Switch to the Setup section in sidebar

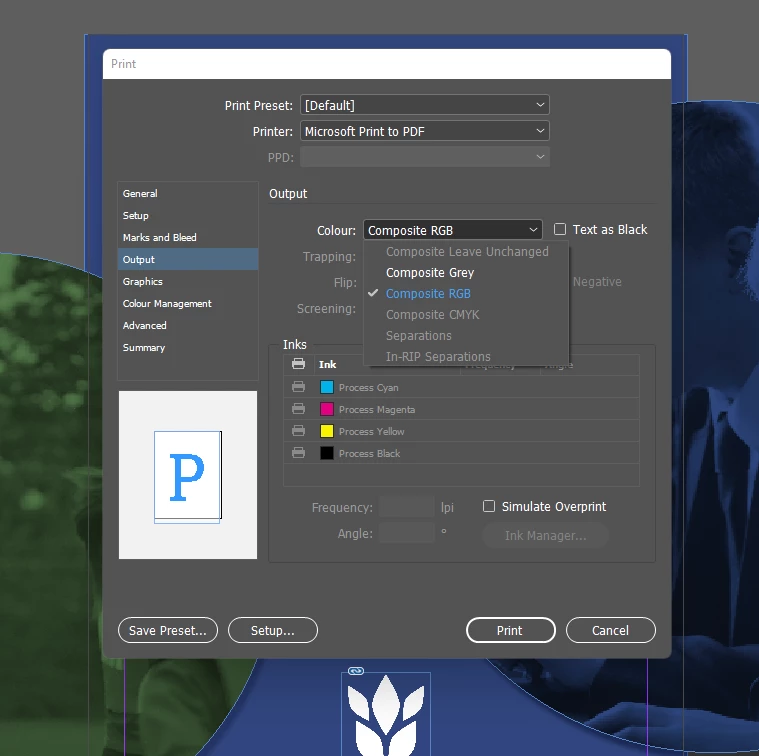point(188,215)
